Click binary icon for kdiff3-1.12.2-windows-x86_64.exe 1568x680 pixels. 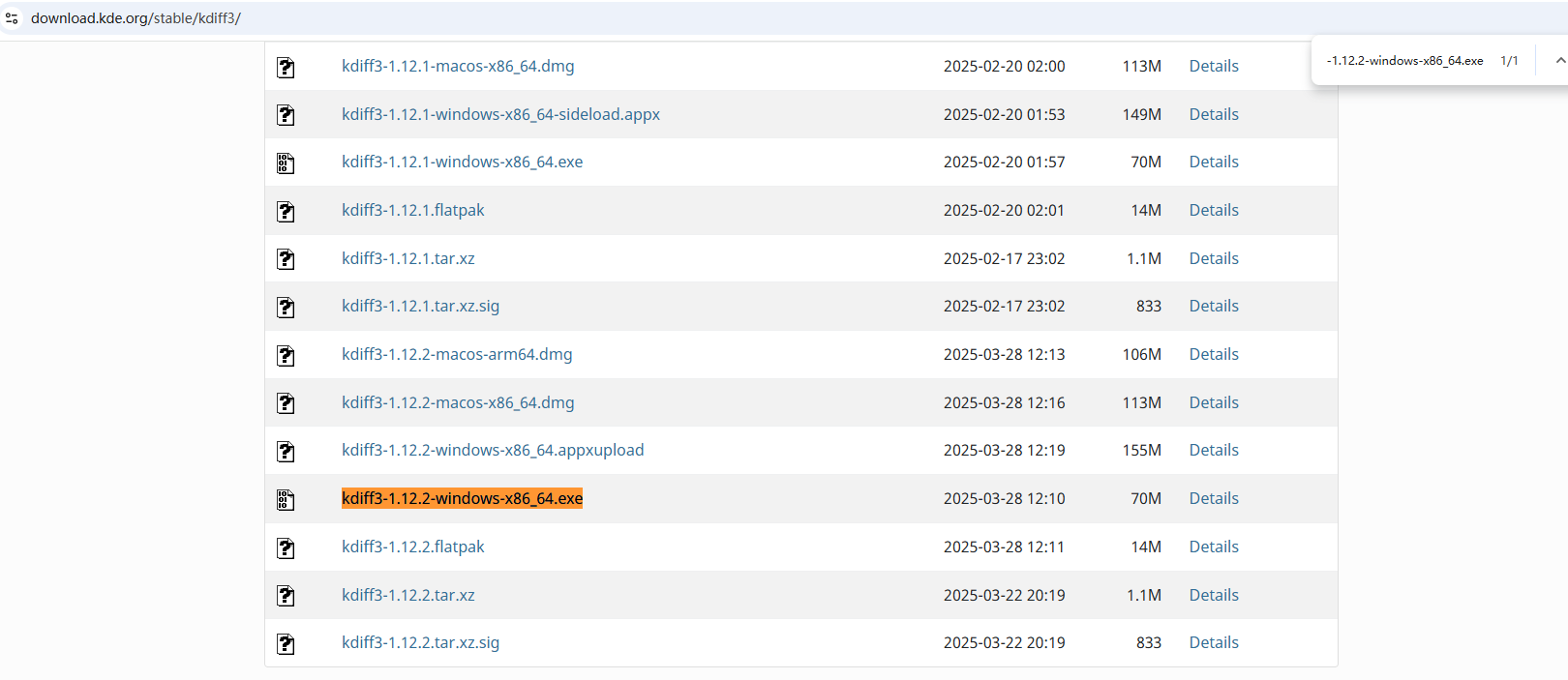tap(286, 500)
